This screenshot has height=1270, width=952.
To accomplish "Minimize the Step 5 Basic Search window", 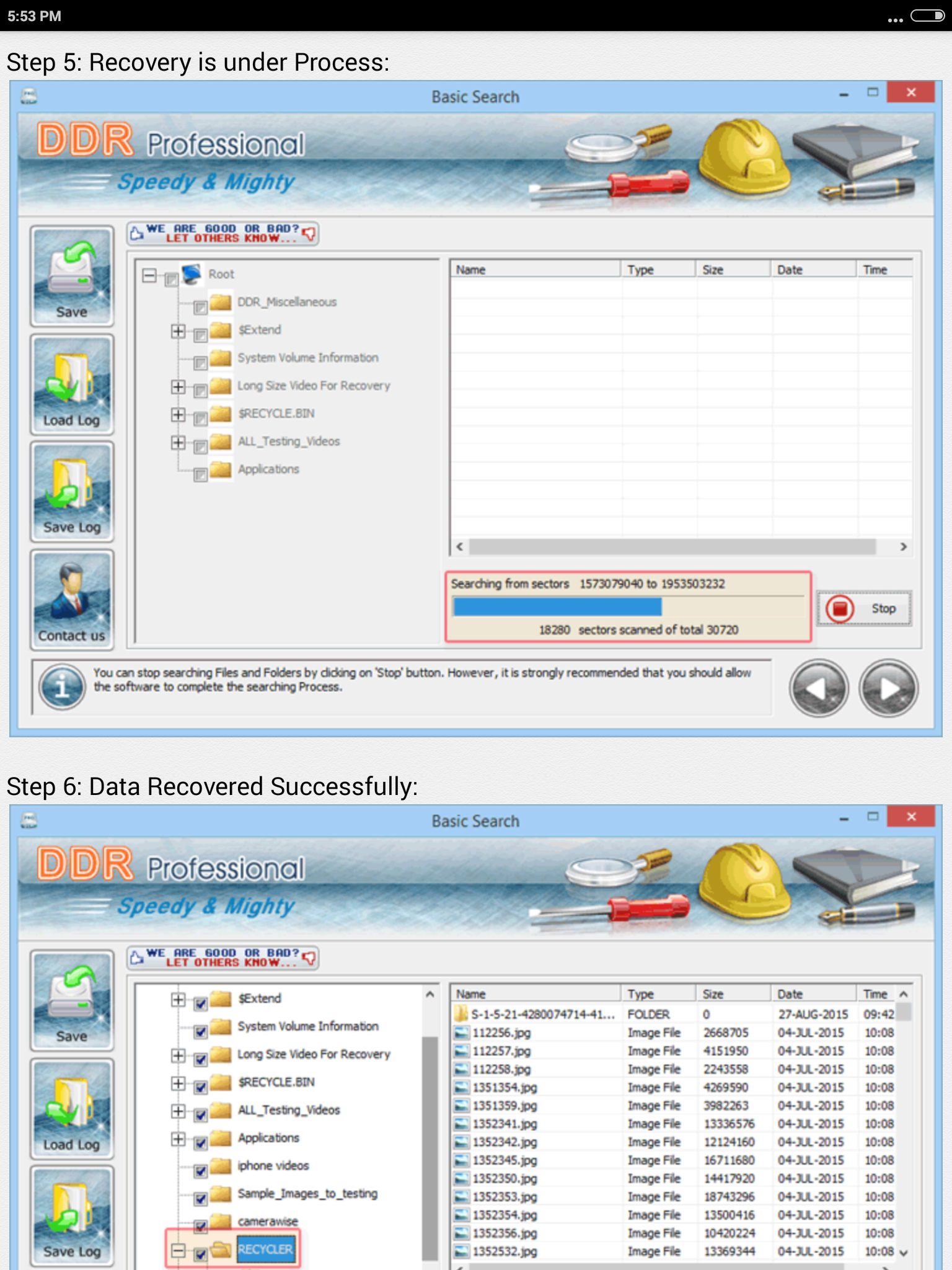I will tap(844, 94).
